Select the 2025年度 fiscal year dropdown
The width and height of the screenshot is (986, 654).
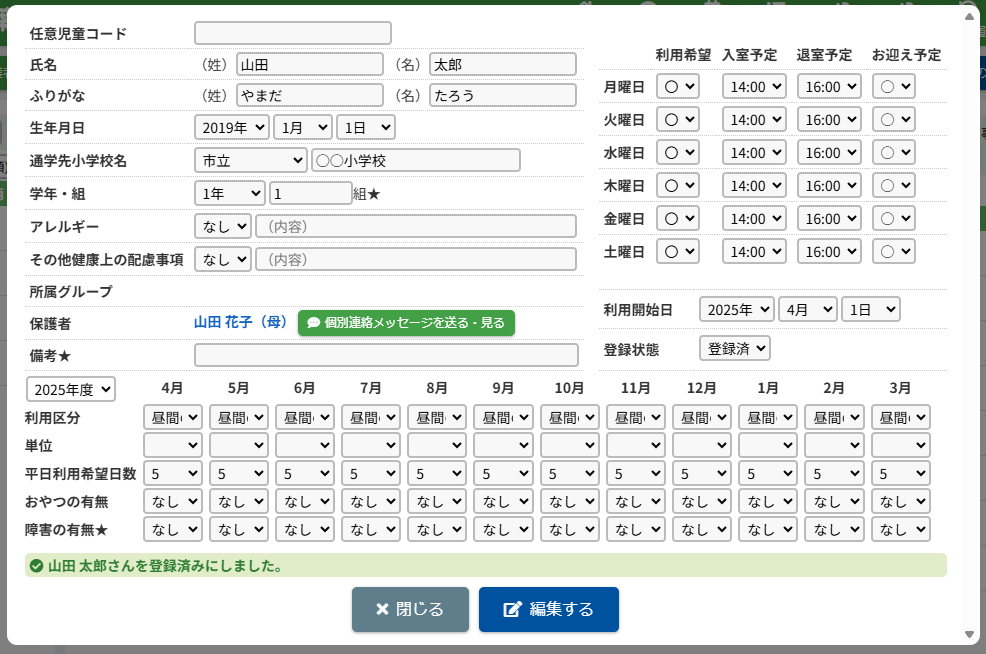(71, 388)
